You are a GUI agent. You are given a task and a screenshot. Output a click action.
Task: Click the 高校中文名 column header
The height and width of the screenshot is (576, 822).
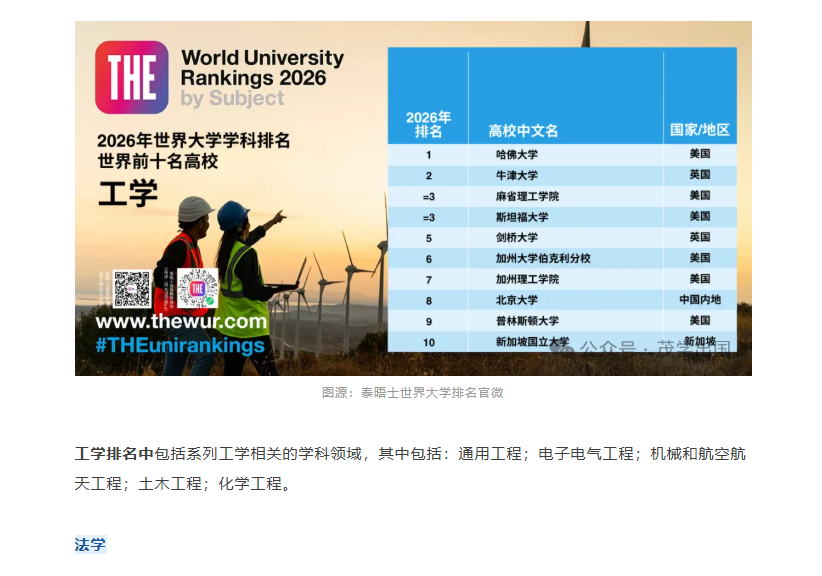pyautogui.click(x=523, y=131)
